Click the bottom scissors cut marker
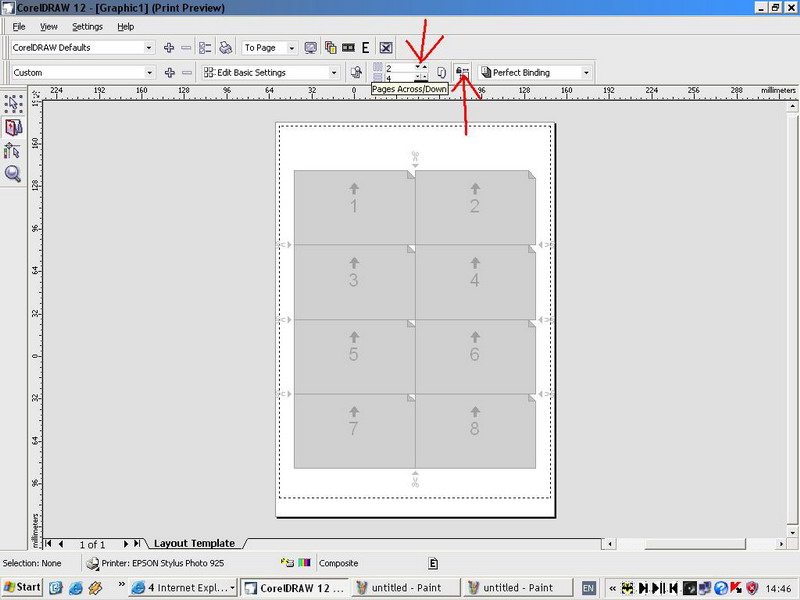 [415, 479]
